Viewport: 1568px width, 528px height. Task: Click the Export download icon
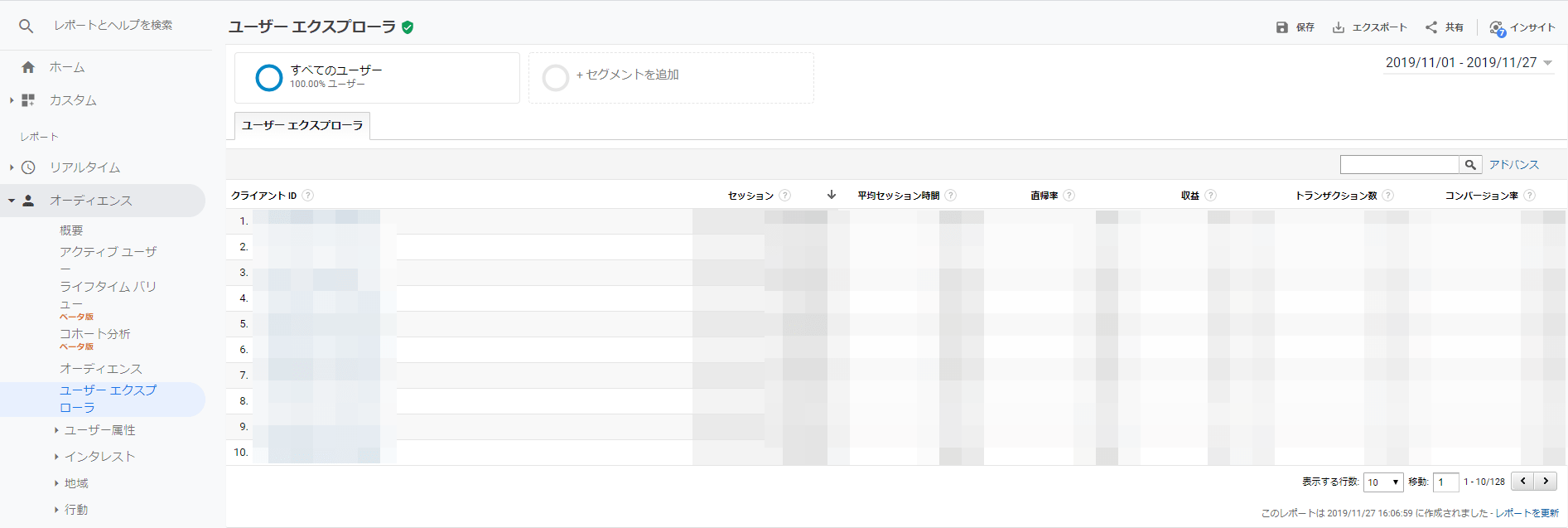coord(1339,27)
